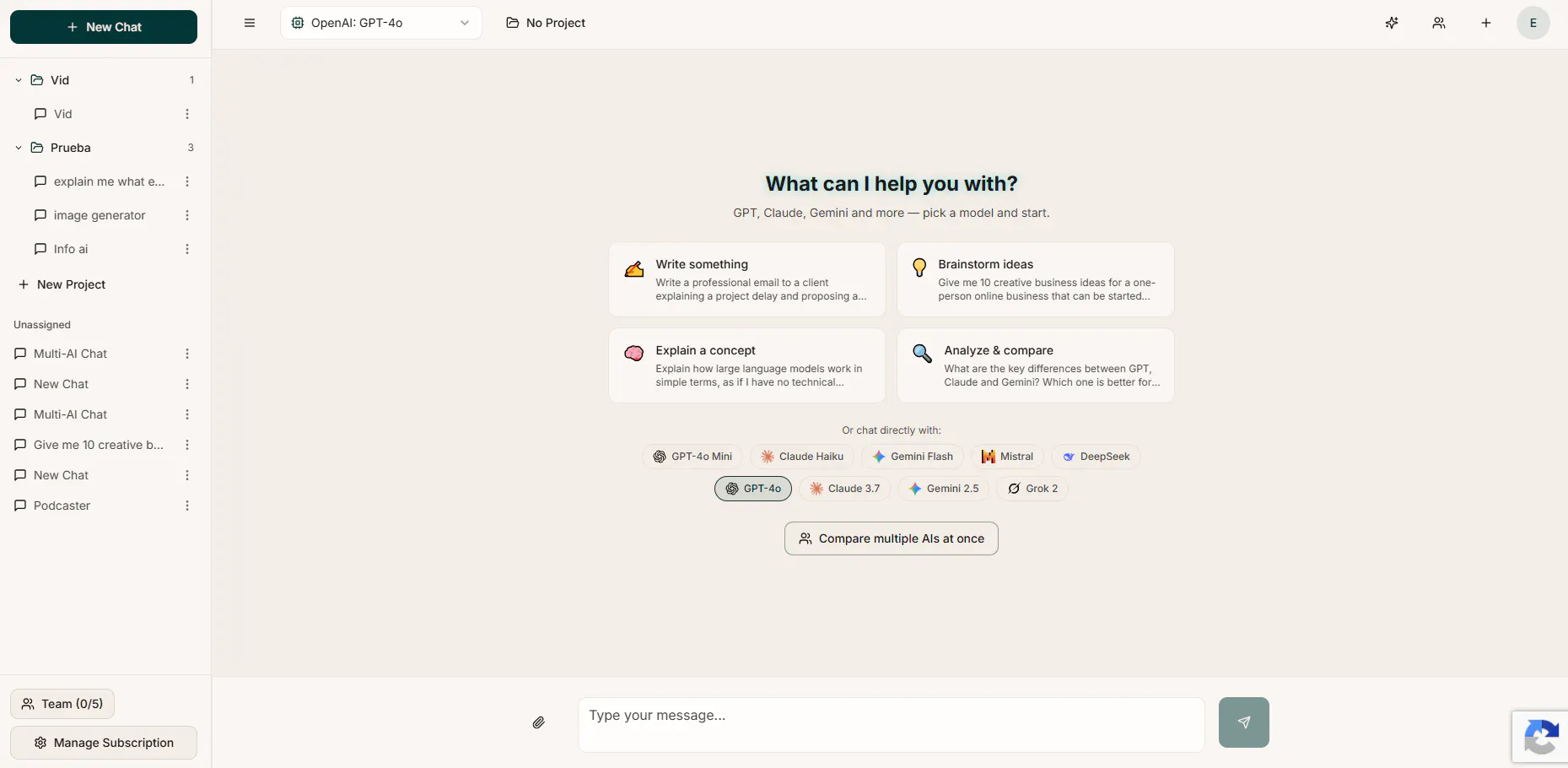Click the New Chat button
Screen dimensions: 1568x768
104,27
